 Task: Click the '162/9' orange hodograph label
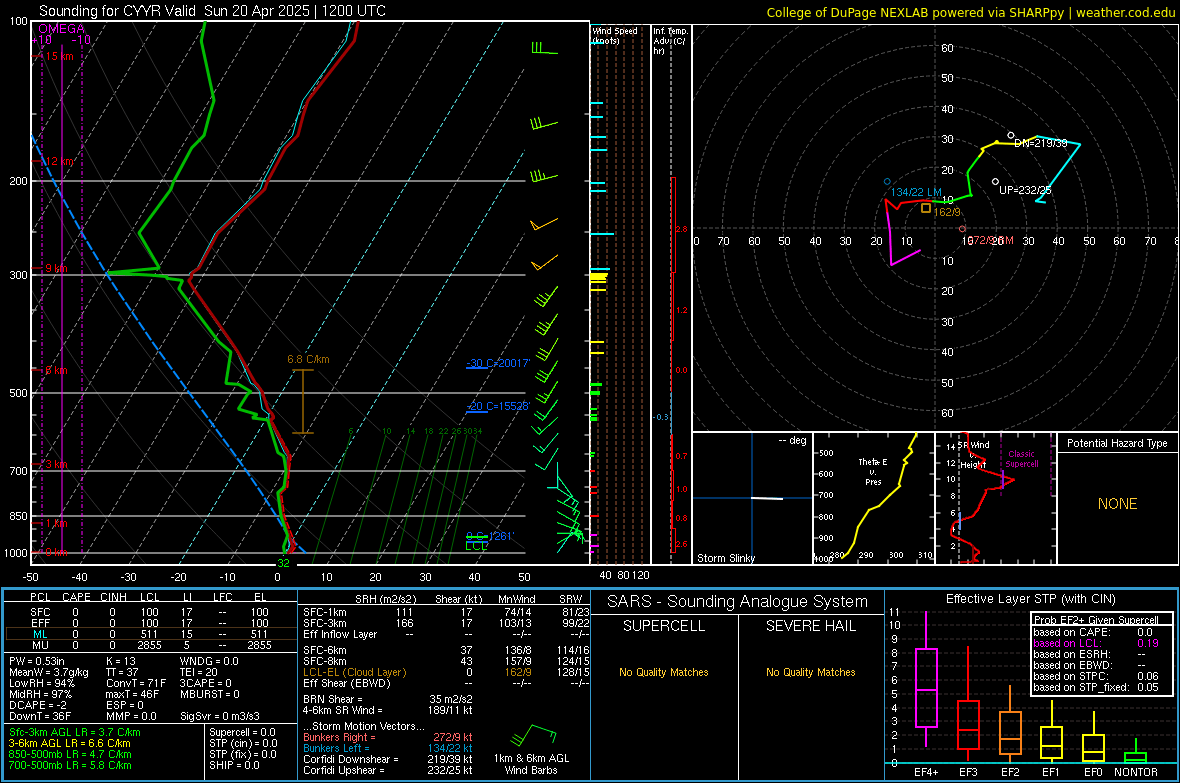point(947,212)
